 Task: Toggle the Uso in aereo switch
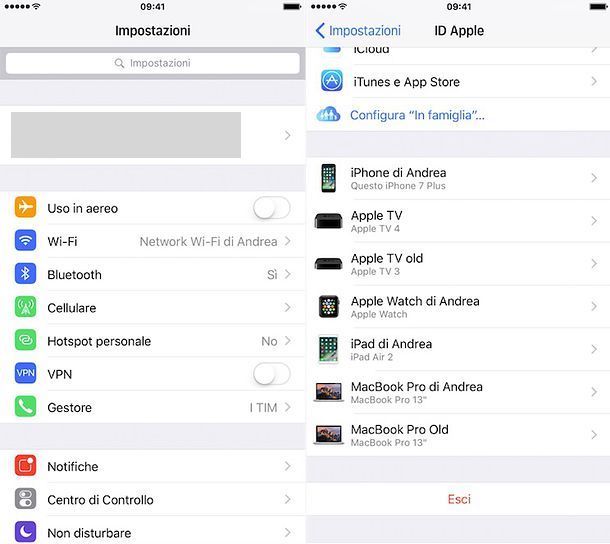272,208
